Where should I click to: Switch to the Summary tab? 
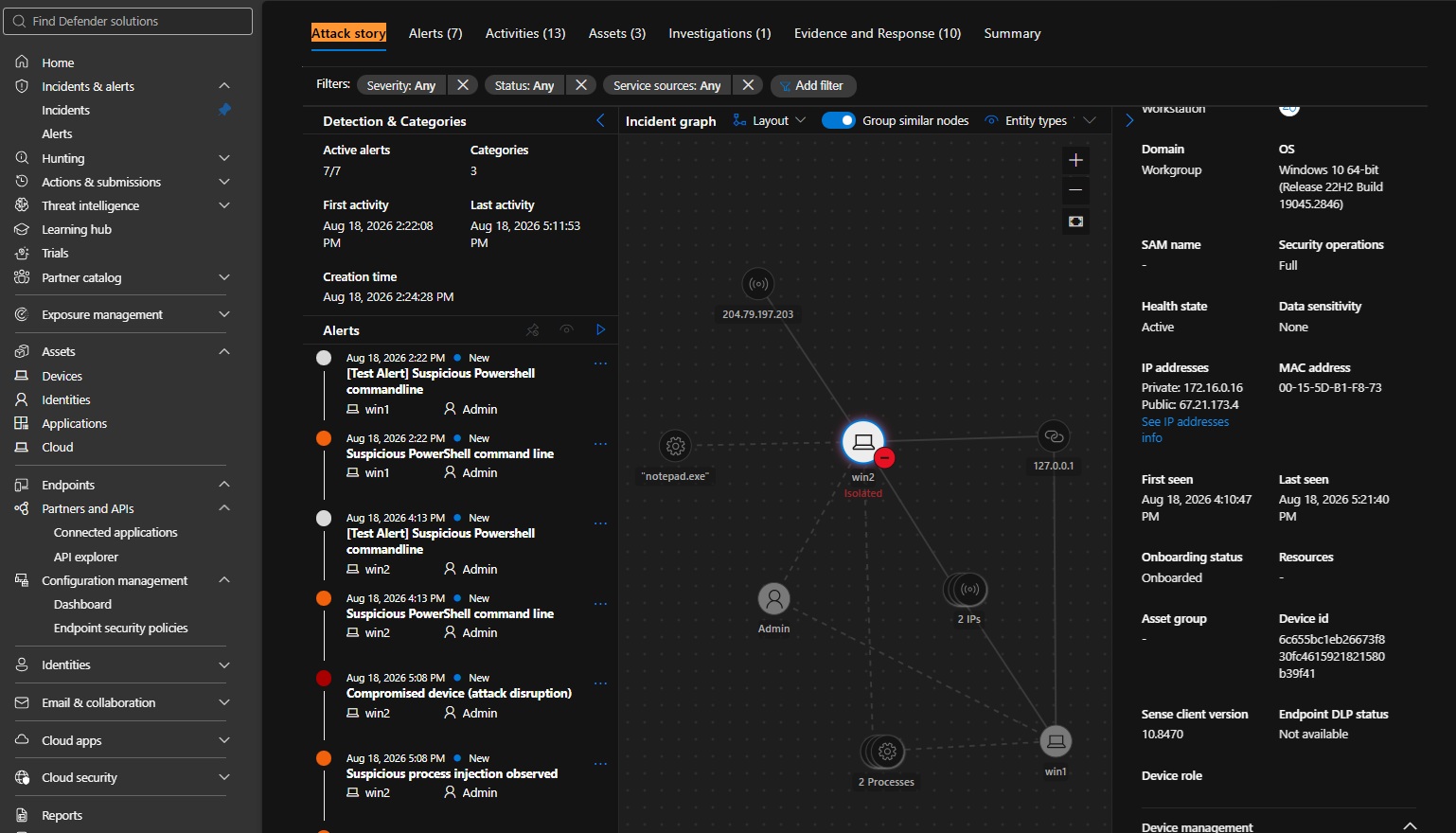click(1012, 33)
